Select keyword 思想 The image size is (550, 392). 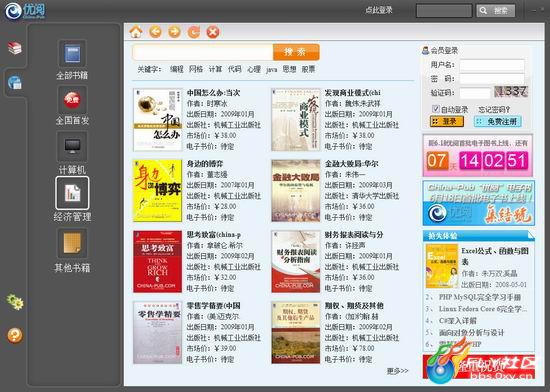coord(289,69)
